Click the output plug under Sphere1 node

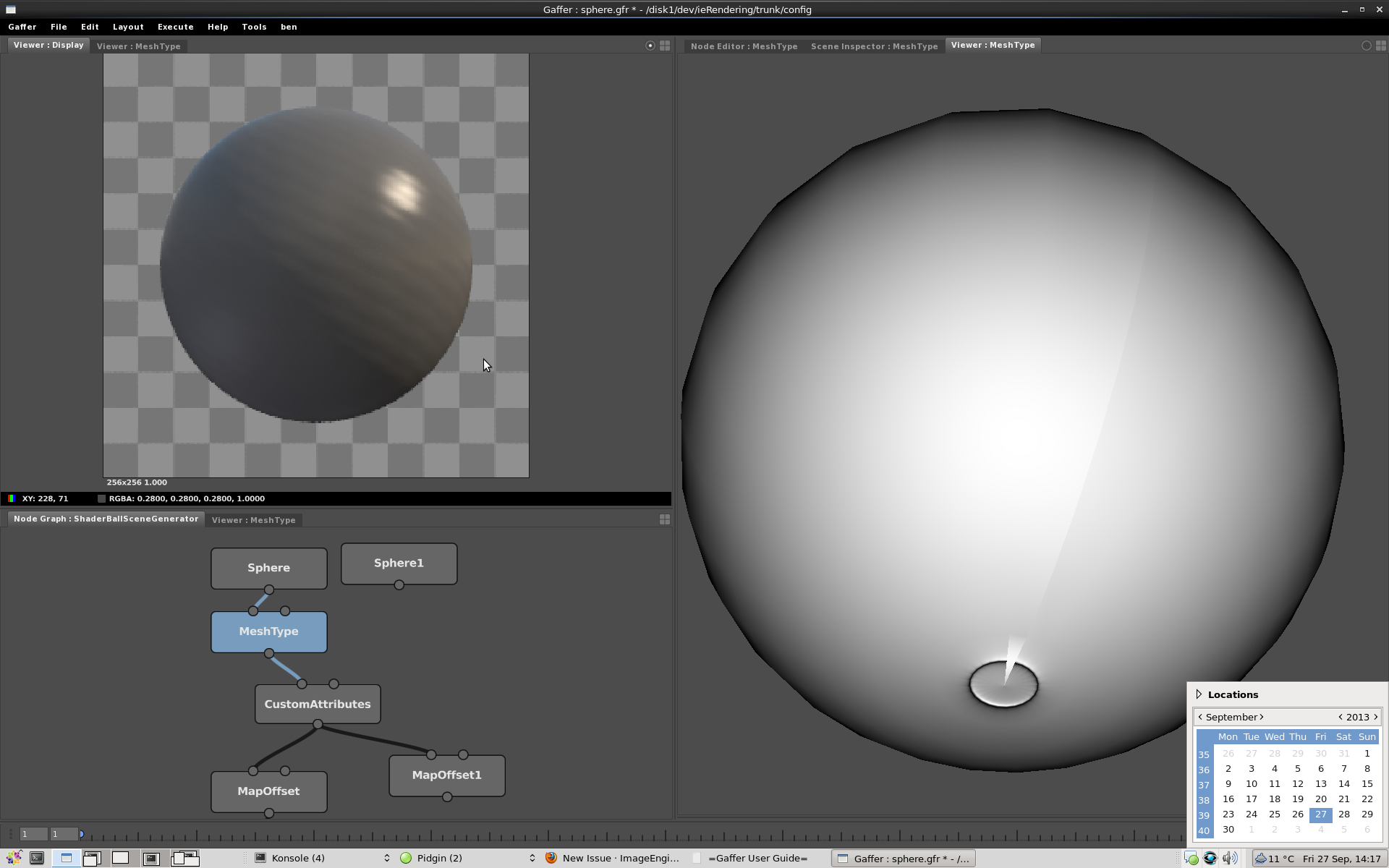399,585
